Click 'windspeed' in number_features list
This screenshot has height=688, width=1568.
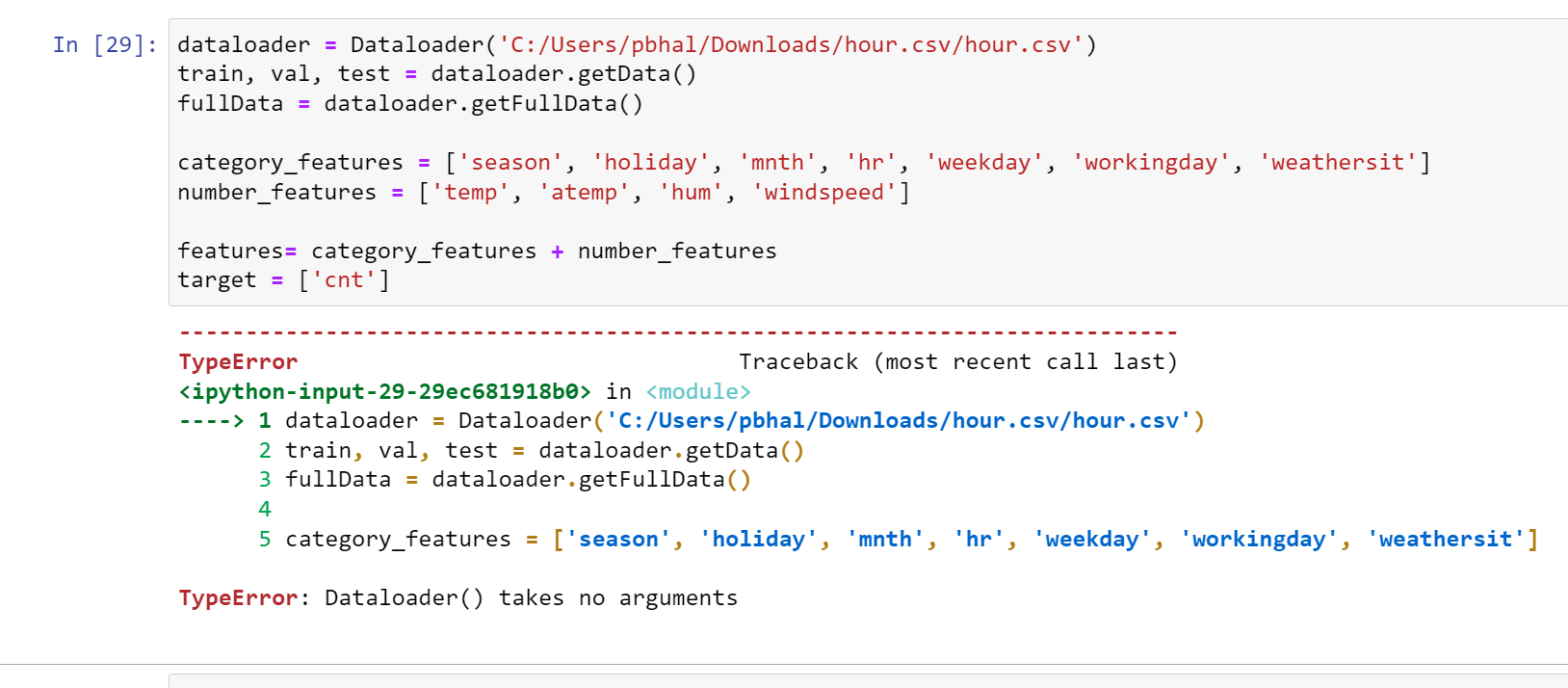823,193
